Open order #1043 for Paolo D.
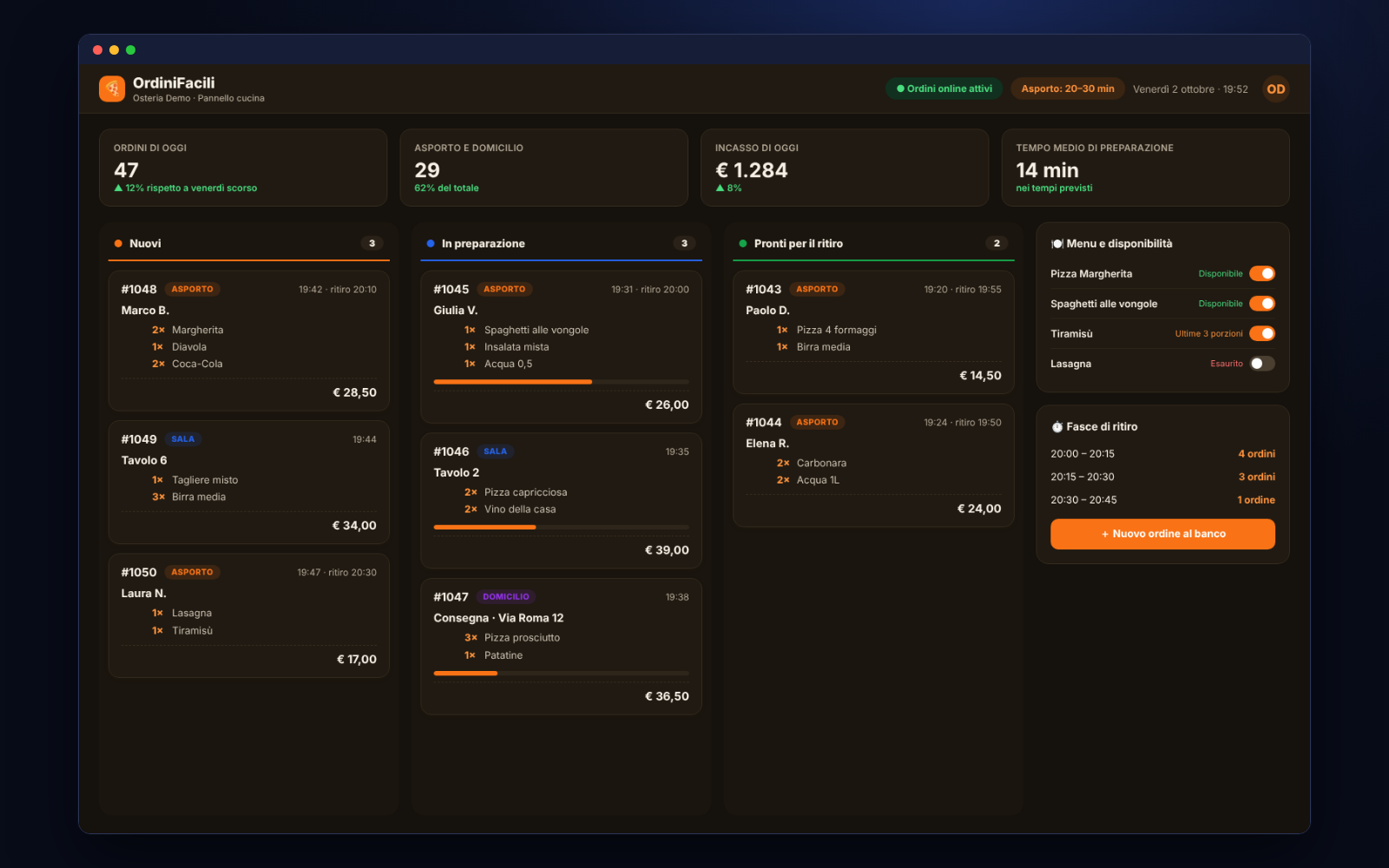The width and height of the screenshot is (1389, 868). (x=873, y=332)
